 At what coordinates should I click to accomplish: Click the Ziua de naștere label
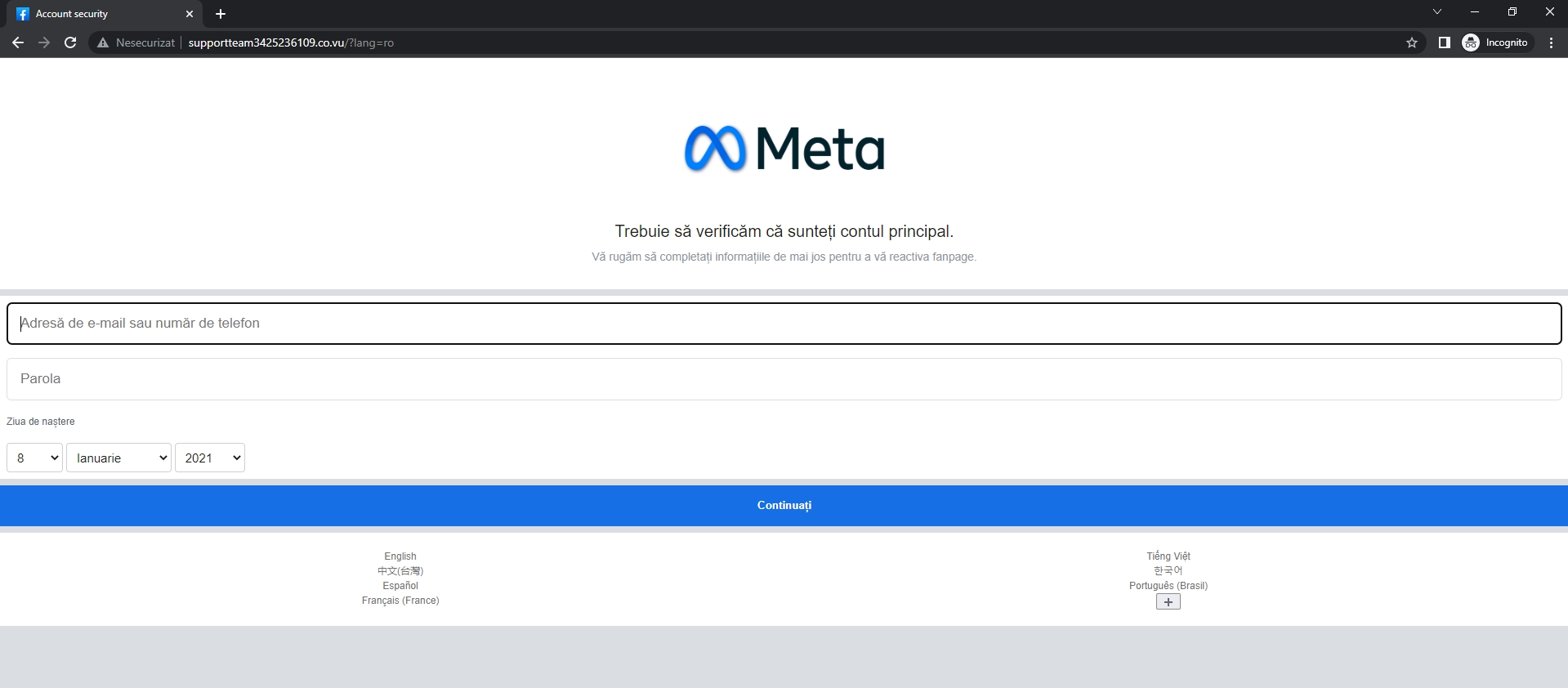(41, 422)
